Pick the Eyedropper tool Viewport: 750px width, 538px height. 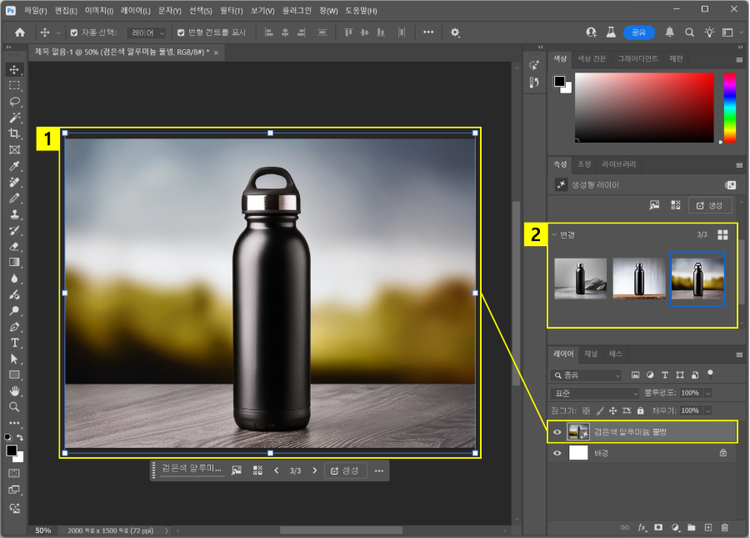click(14, 165)
